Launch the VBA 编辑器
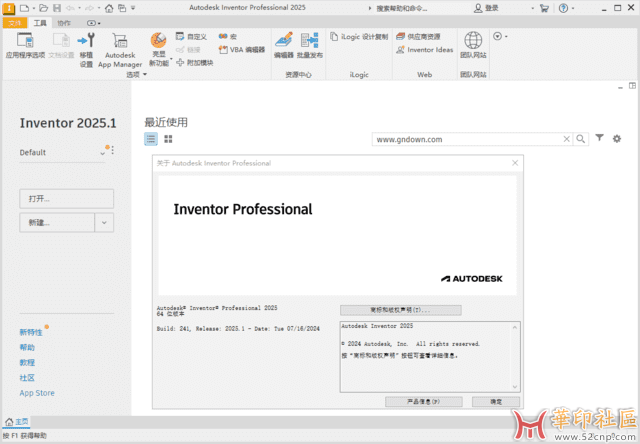 tap(242, 50)
